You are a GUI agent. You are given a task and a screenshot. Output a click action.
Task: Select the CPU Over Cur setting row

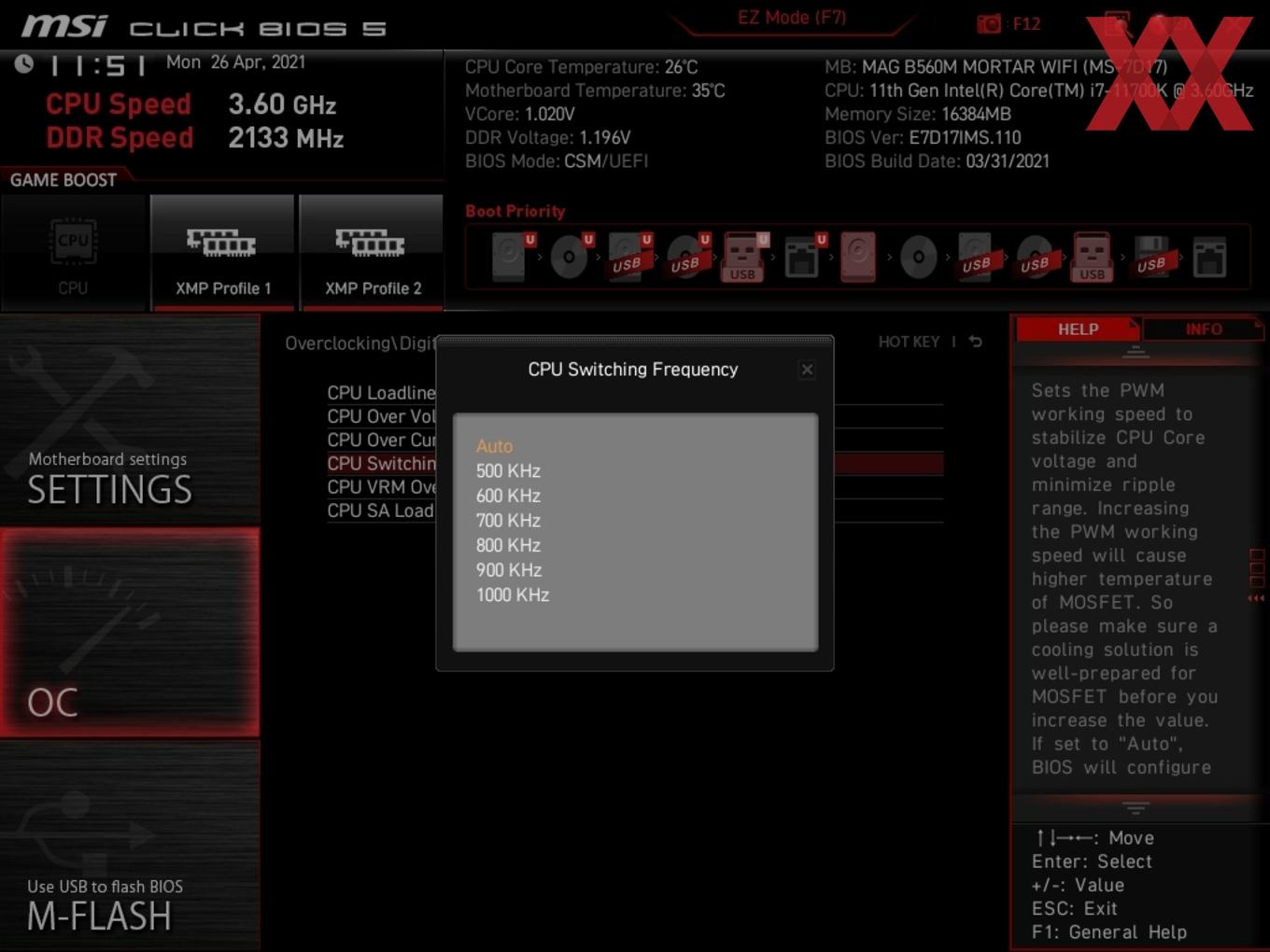pyautogui.click(x=381, y=440)
